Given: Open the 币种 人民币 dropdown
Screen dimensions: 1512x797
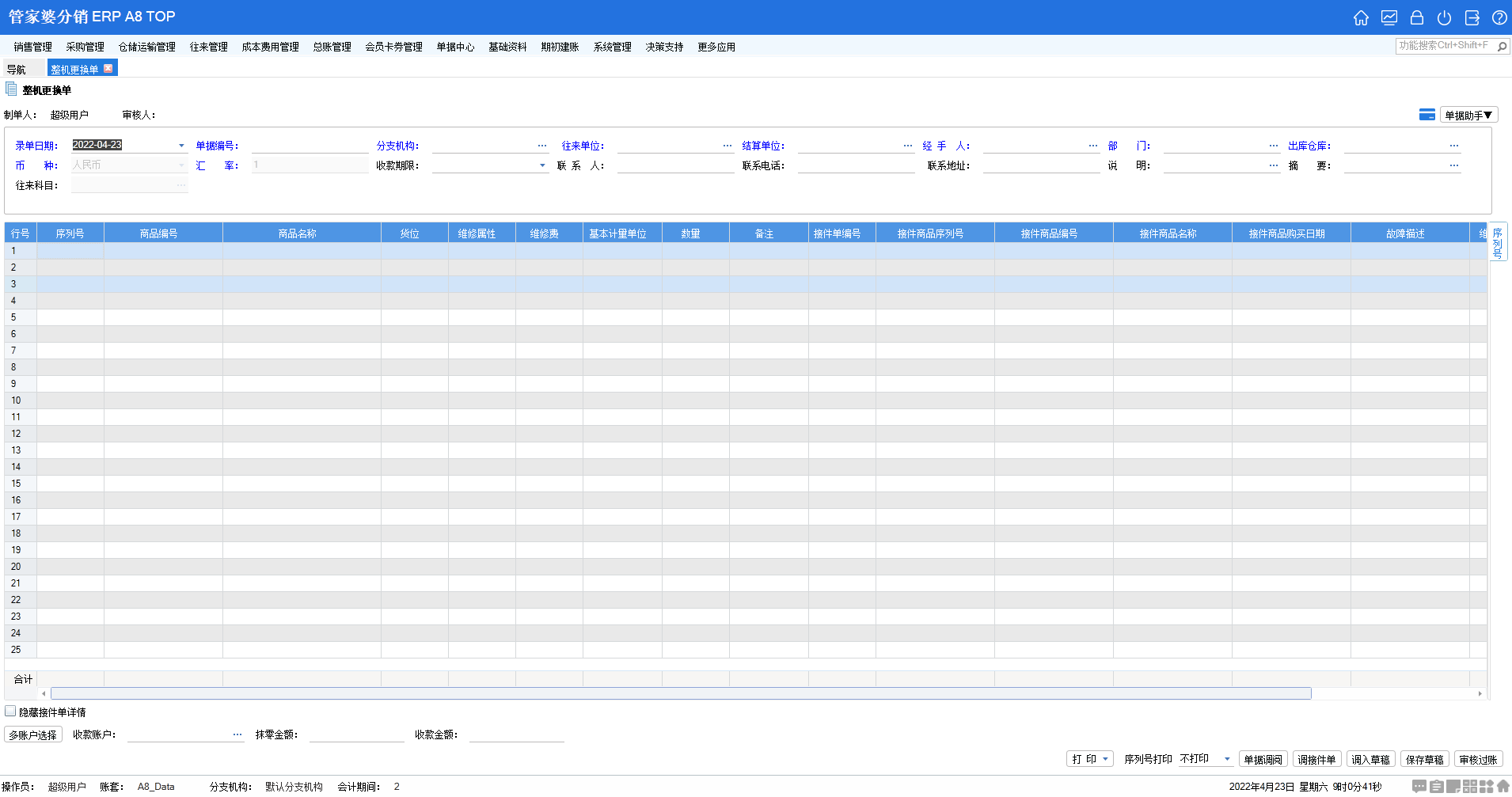Looking at the screenshot, I should click(x=181, y=165).
